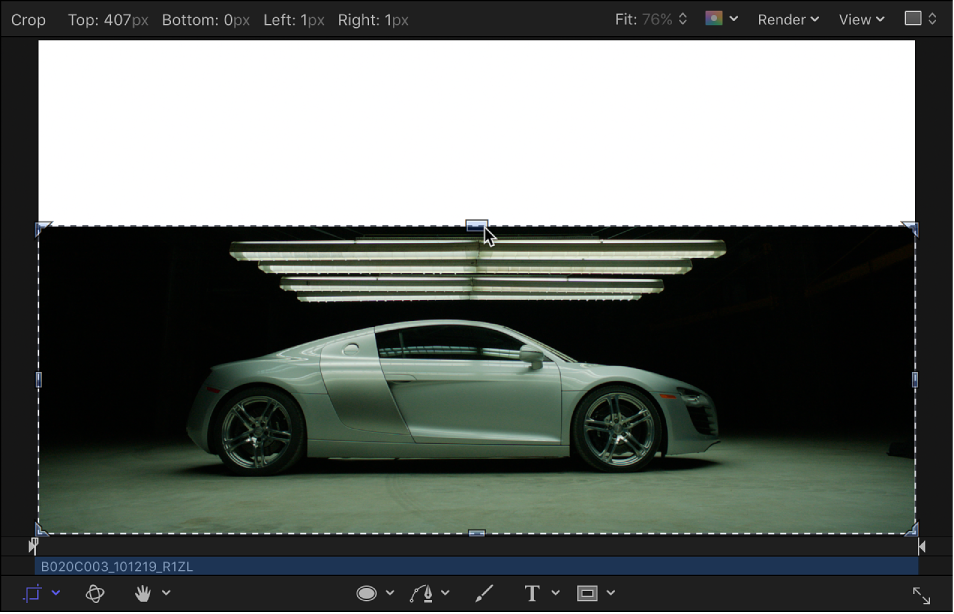Open the View menu
Image resolution: width=954 pixels, height=614 pixels.
coord(860,19)
